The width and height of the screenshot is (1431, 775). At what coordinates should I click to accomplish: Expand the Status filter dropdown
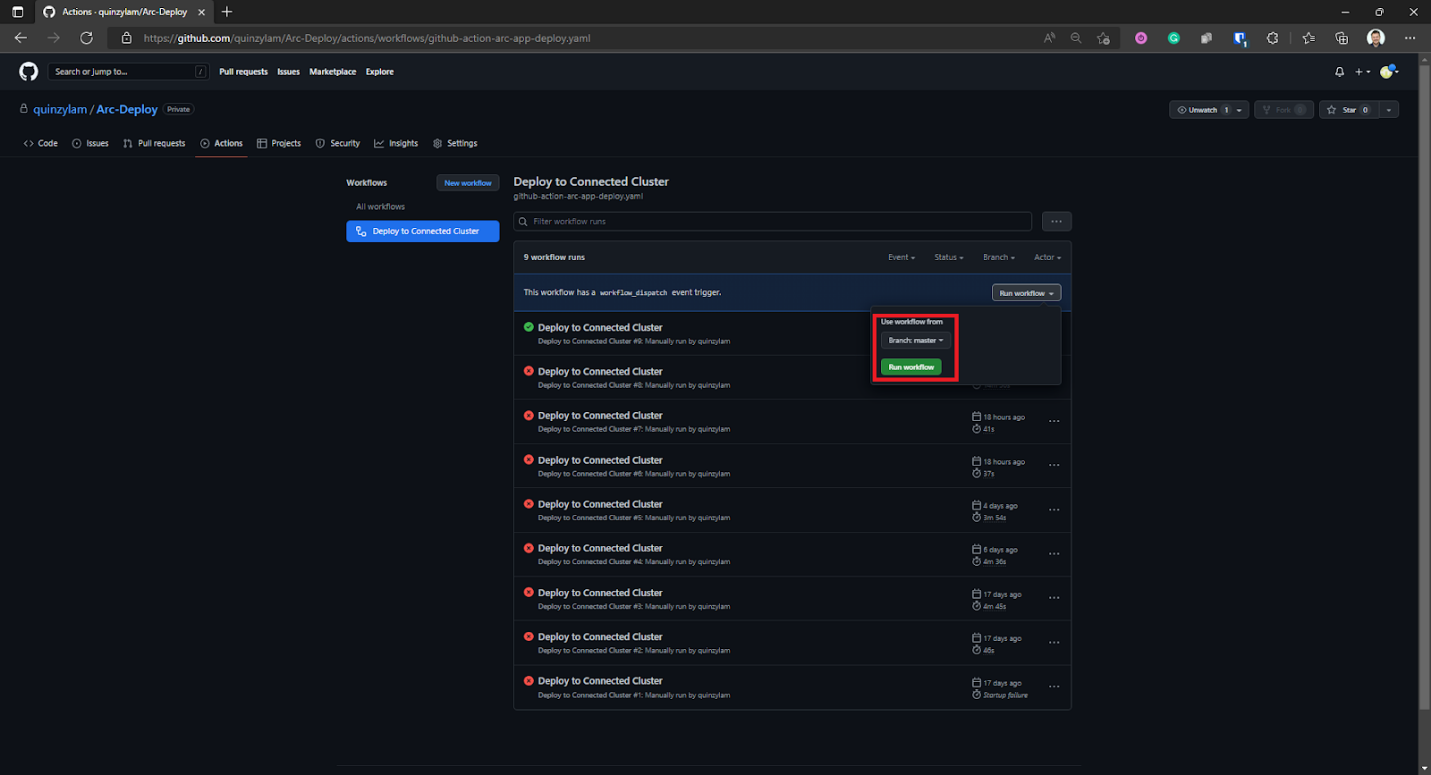(x=949, y=257)
